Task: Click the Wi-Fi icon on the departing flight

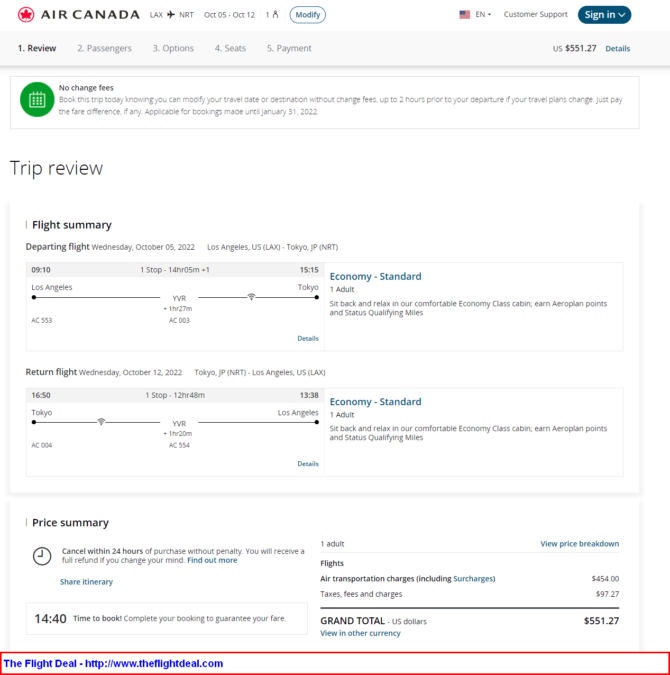Action: [251, 297]
